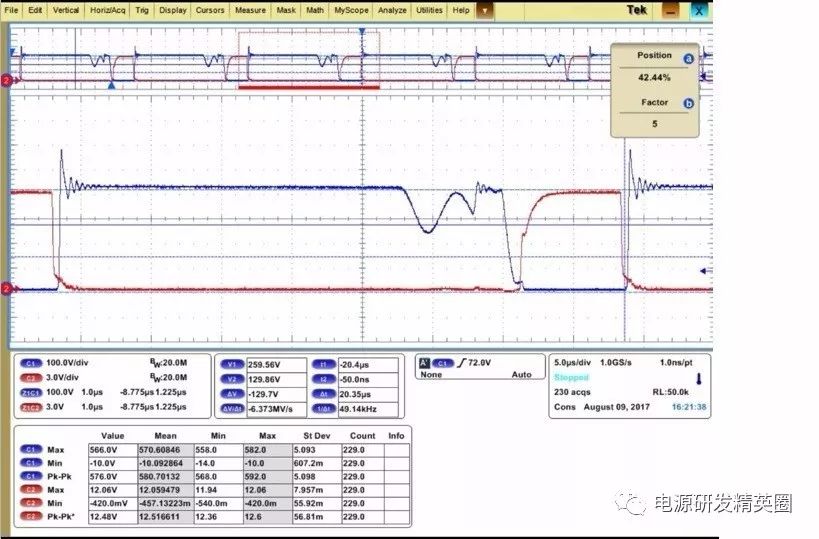Click the red channel 2 ground marker
Viewport: 819px width, 539px height.
pyautogui.click(x=6, y=289)
